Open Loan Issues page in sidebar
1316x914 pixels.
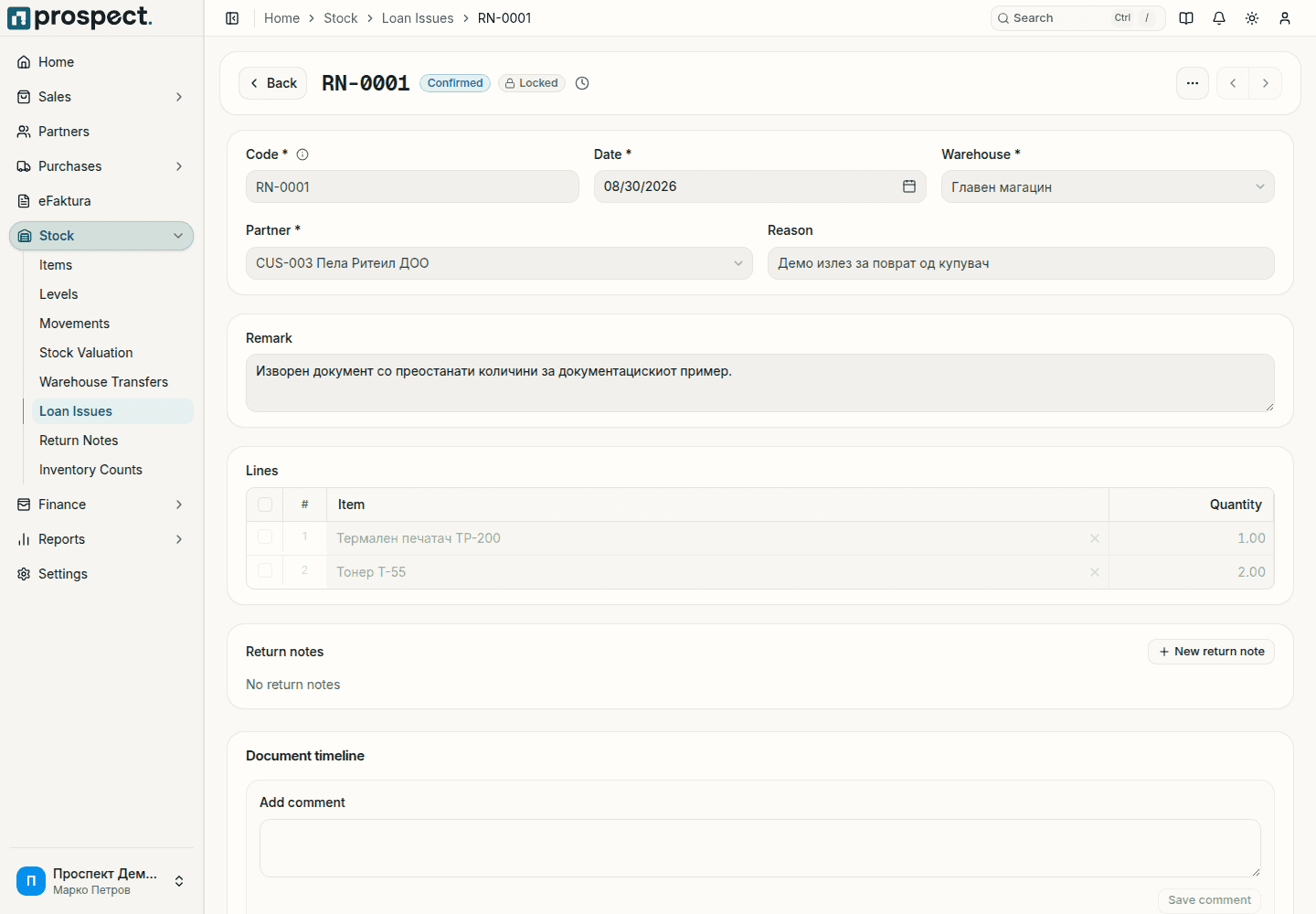pos(112,411)
